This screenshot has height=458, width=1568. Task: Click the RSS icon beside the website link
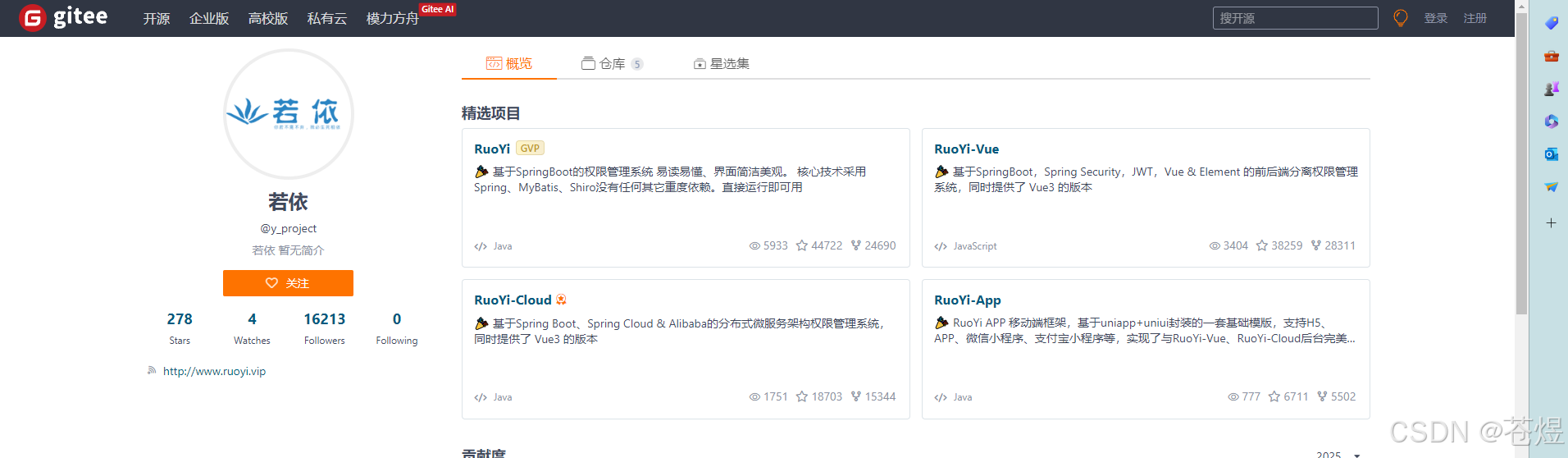pos(152,371)
